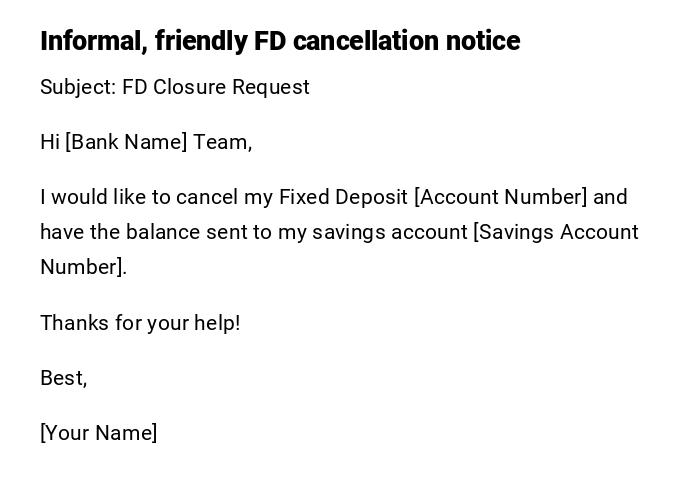Click the "Number]." text ending the paragraph
The image size is (700, 495).
[x=84, y=267]
